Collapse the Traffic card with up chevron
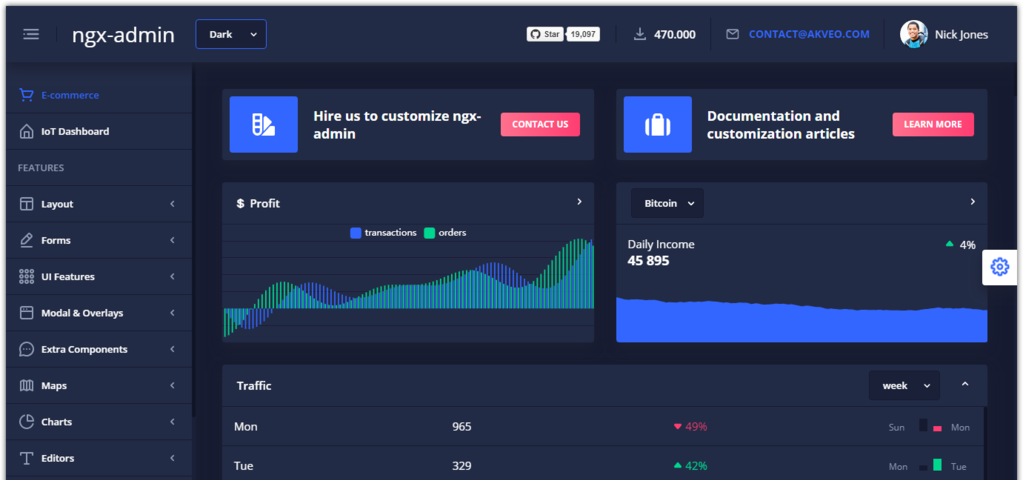Image resolution: width=1023 pixels, height=480 pixels. click(965, 385)
